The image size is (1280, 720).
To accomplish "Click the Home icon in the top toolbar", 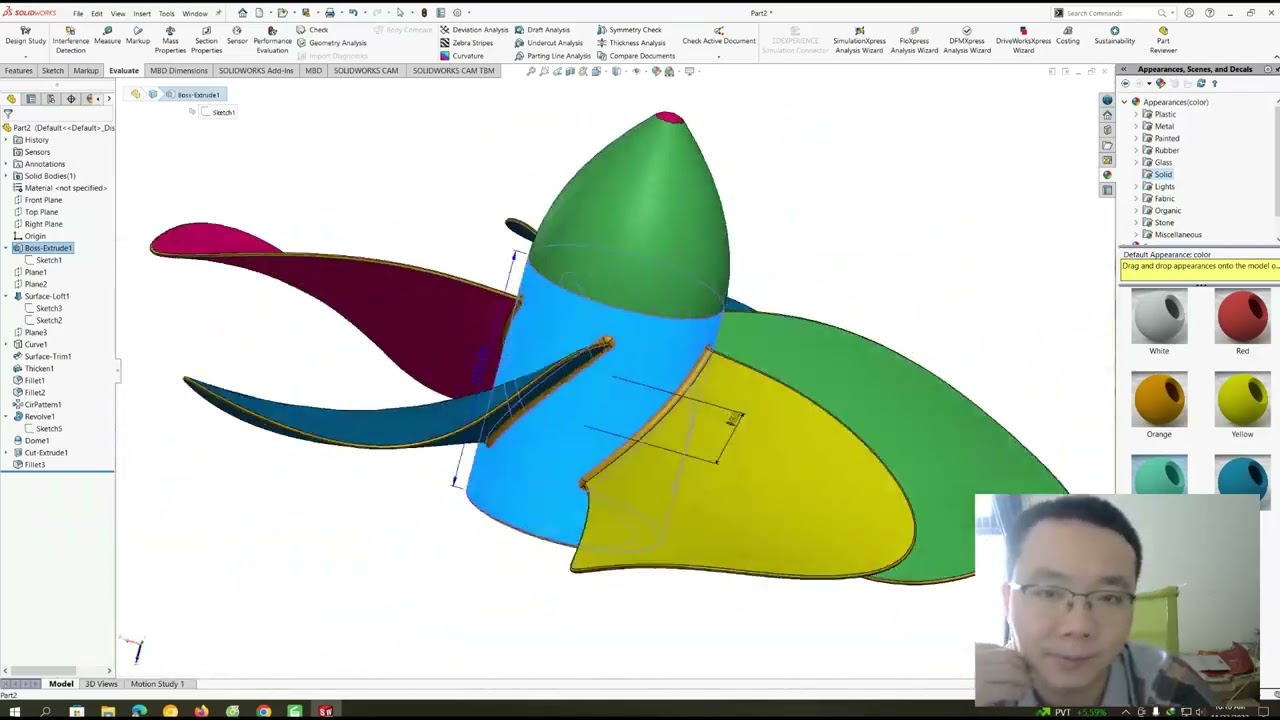I will 242,13.
